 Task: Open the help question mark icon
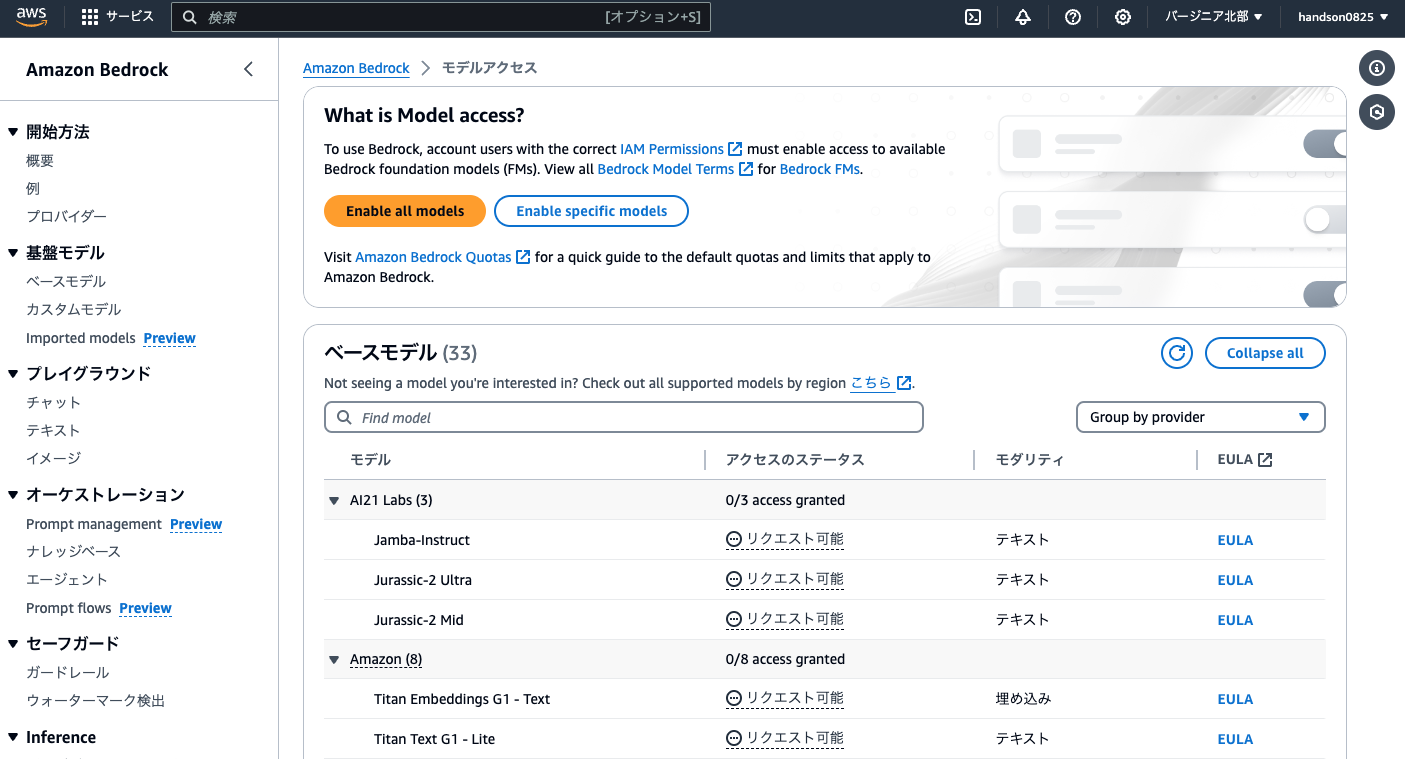point(1073,17)
